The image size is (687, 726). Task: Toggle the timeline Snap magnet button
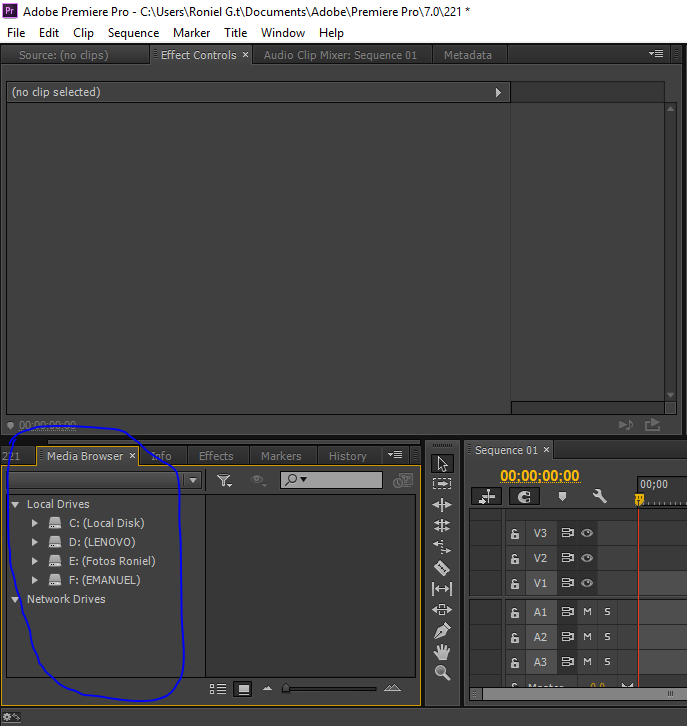click(x=524, y=497)
